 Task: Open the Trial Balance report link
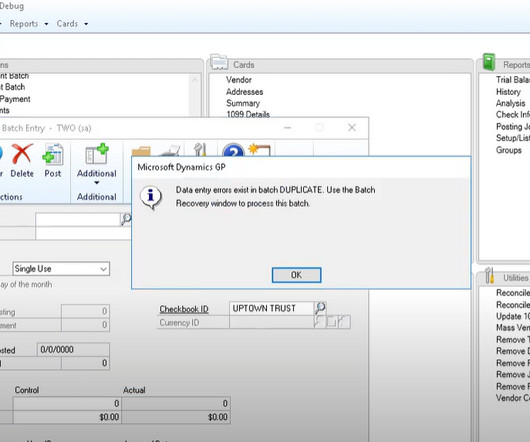[x=513, y=80]
